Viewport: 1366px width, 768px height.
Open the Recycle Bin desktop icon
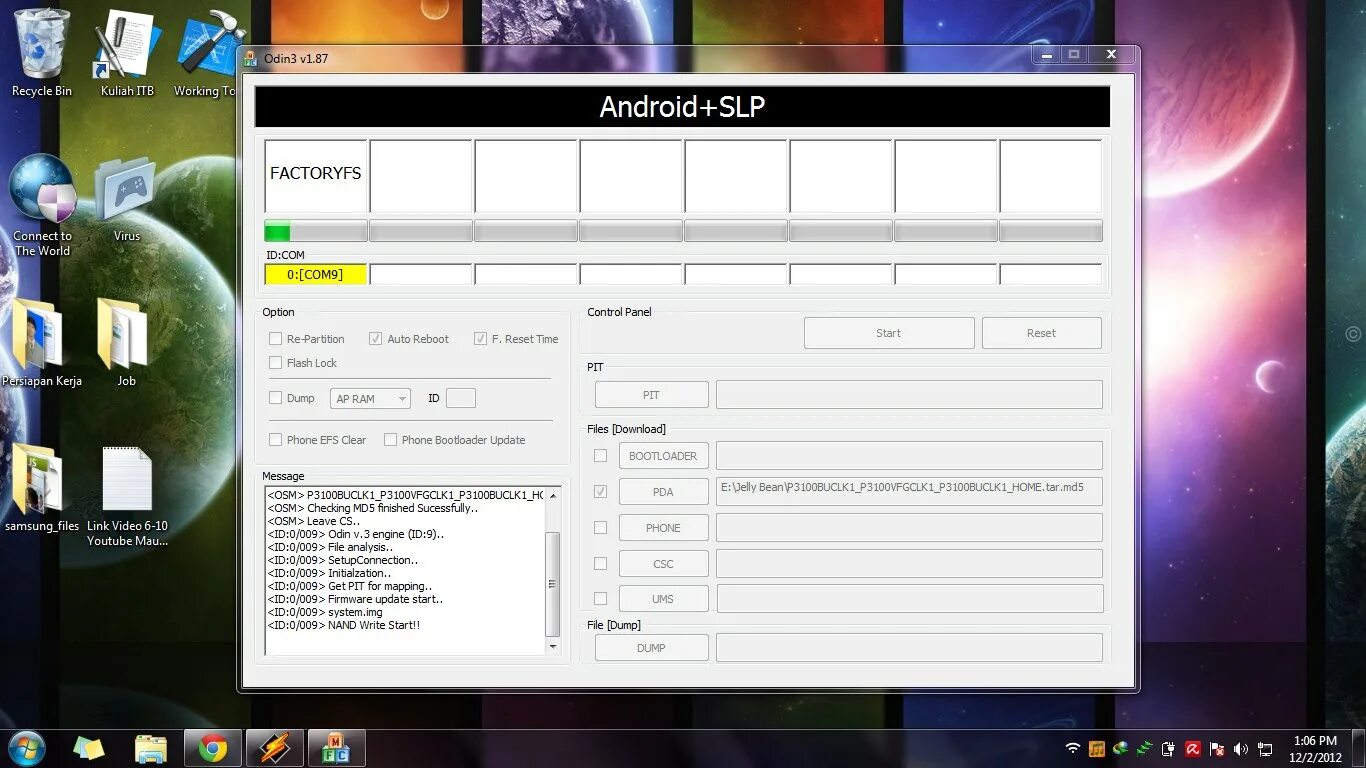(42, 53)
